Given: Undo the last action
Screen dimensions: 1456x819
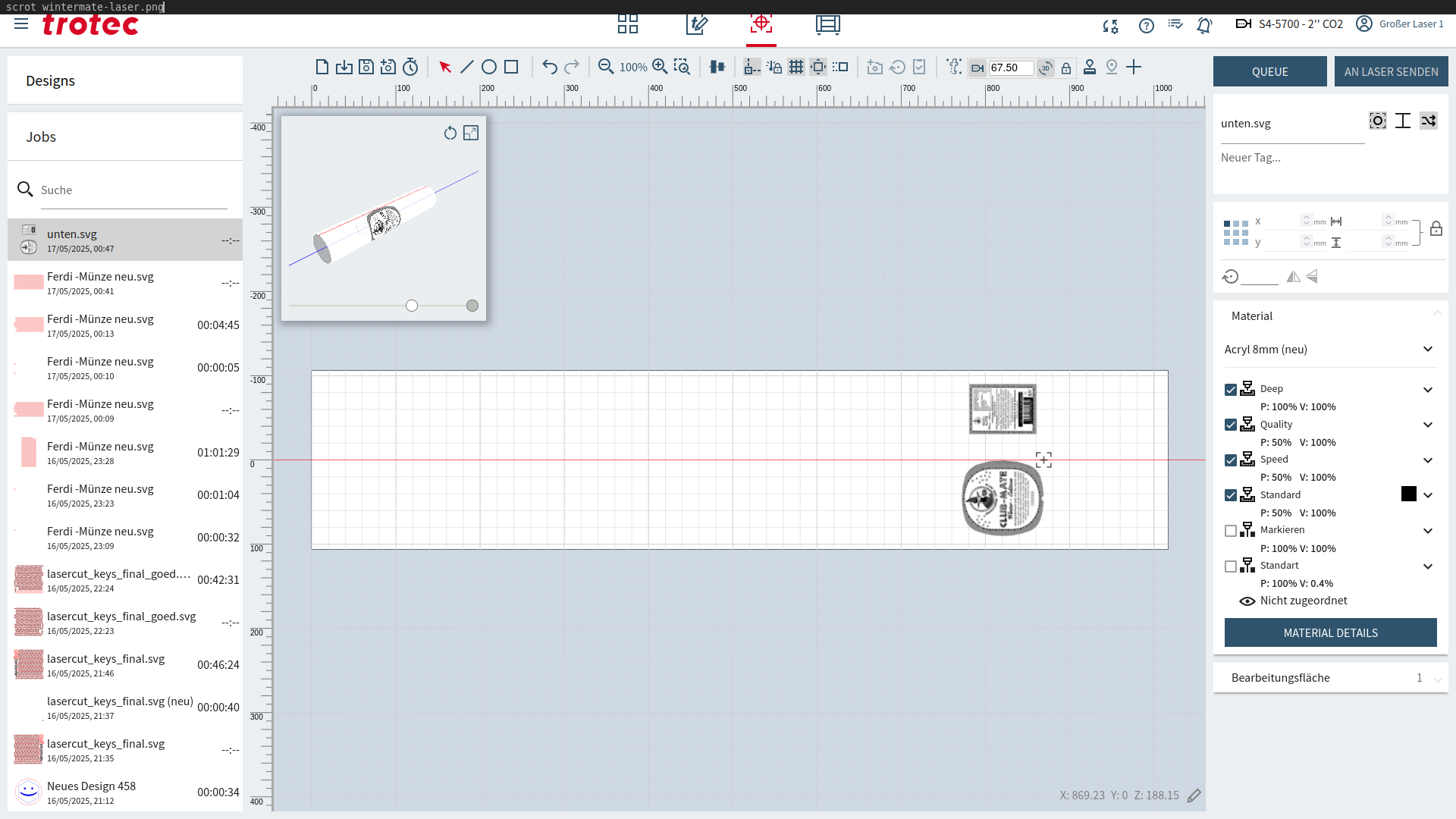Looking at the screenshot, I should tap(550, 67).
